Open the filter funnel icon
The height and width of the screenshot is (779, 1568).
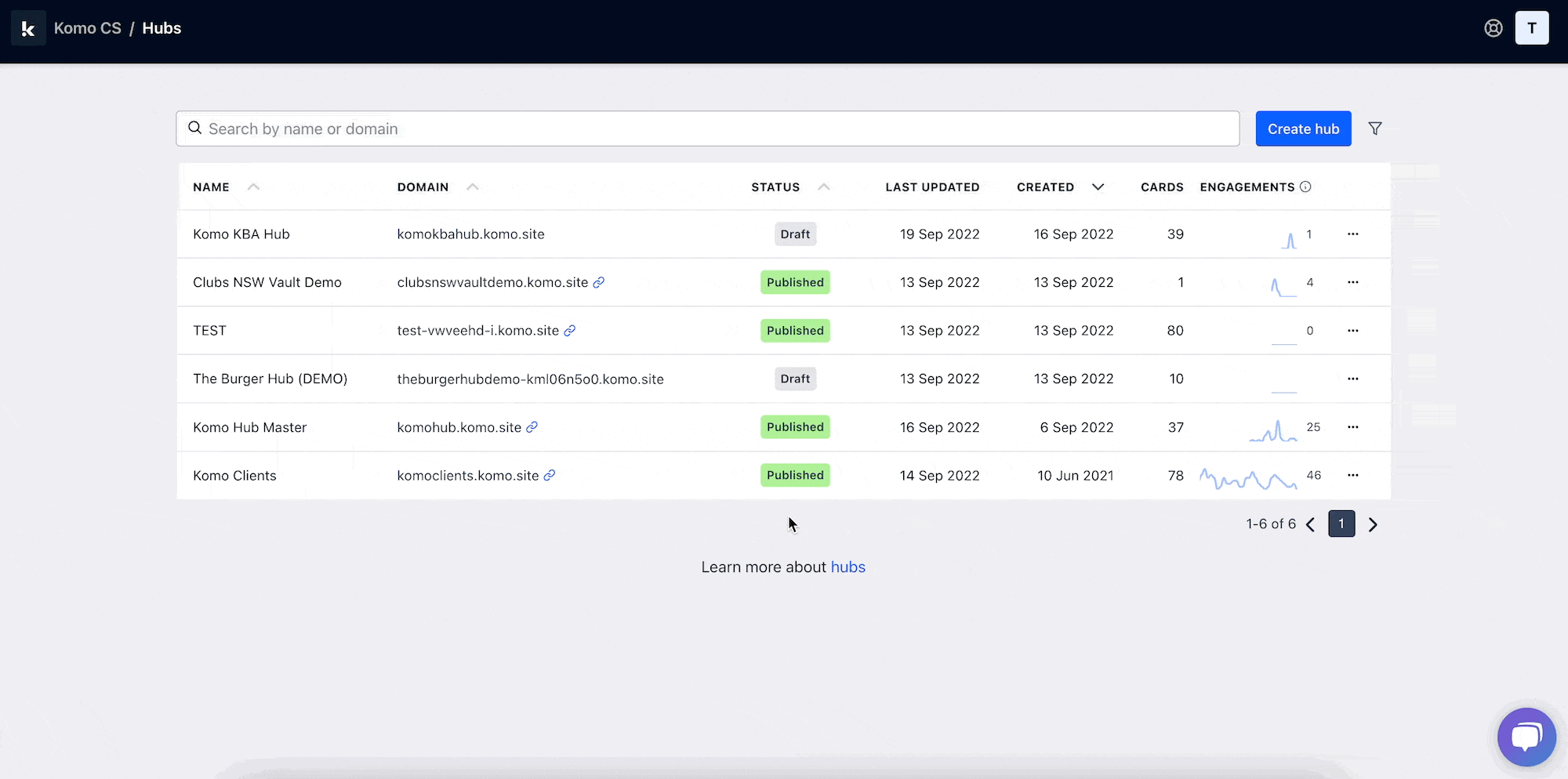(1375, 129)
